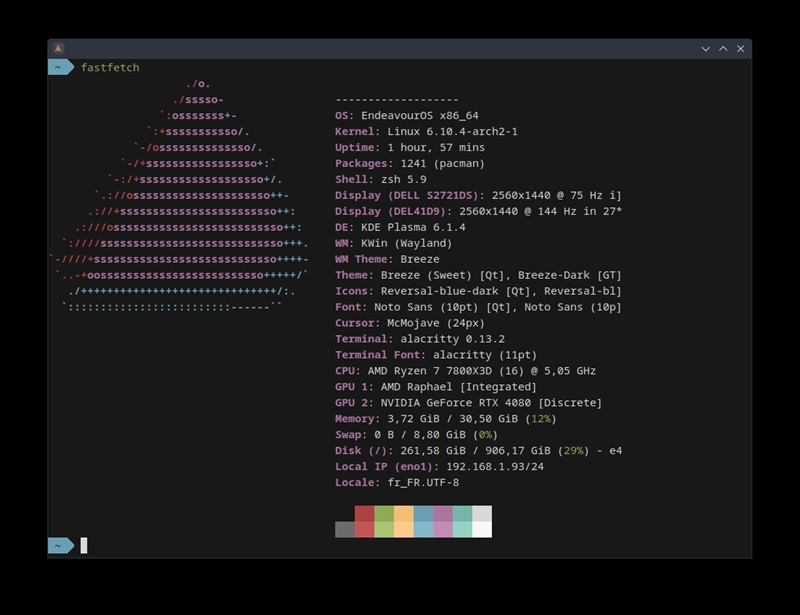Click the EndeavourOS ASCII logo
800x615 pixels.
(x=179, y=195)
